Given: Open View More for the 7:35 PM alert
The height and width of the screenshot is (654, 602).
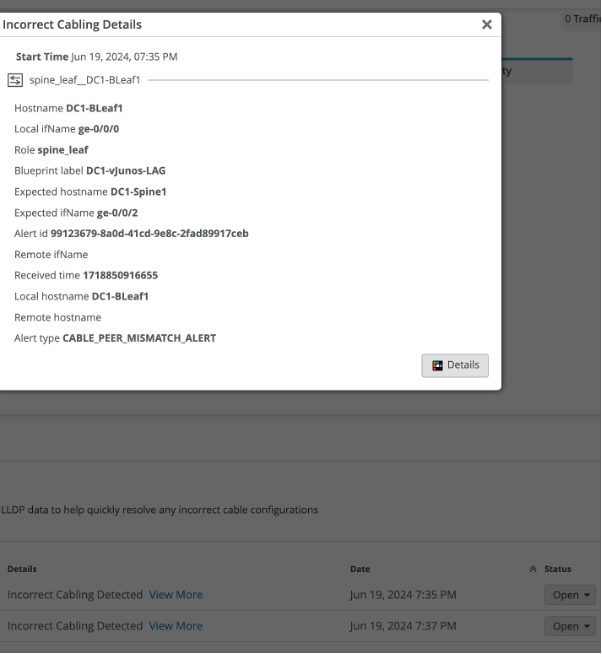Looking at the screenshot, I should 176,595.
